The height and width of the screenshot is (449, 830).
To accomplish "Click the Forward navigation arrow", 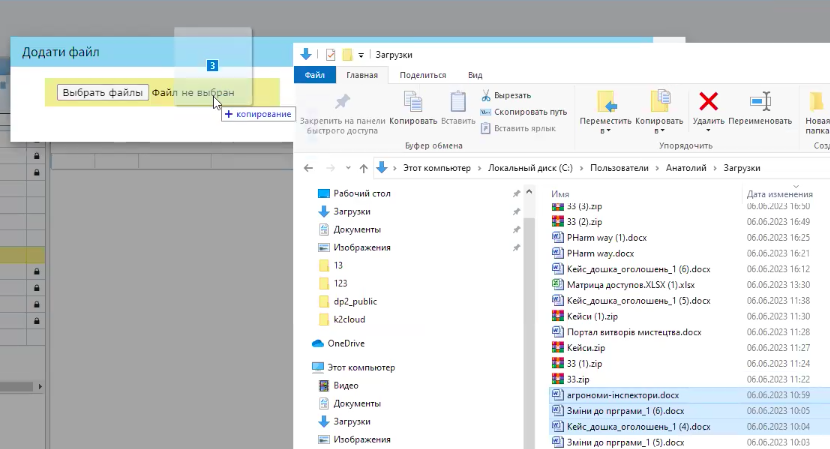I will coord(330,168).
